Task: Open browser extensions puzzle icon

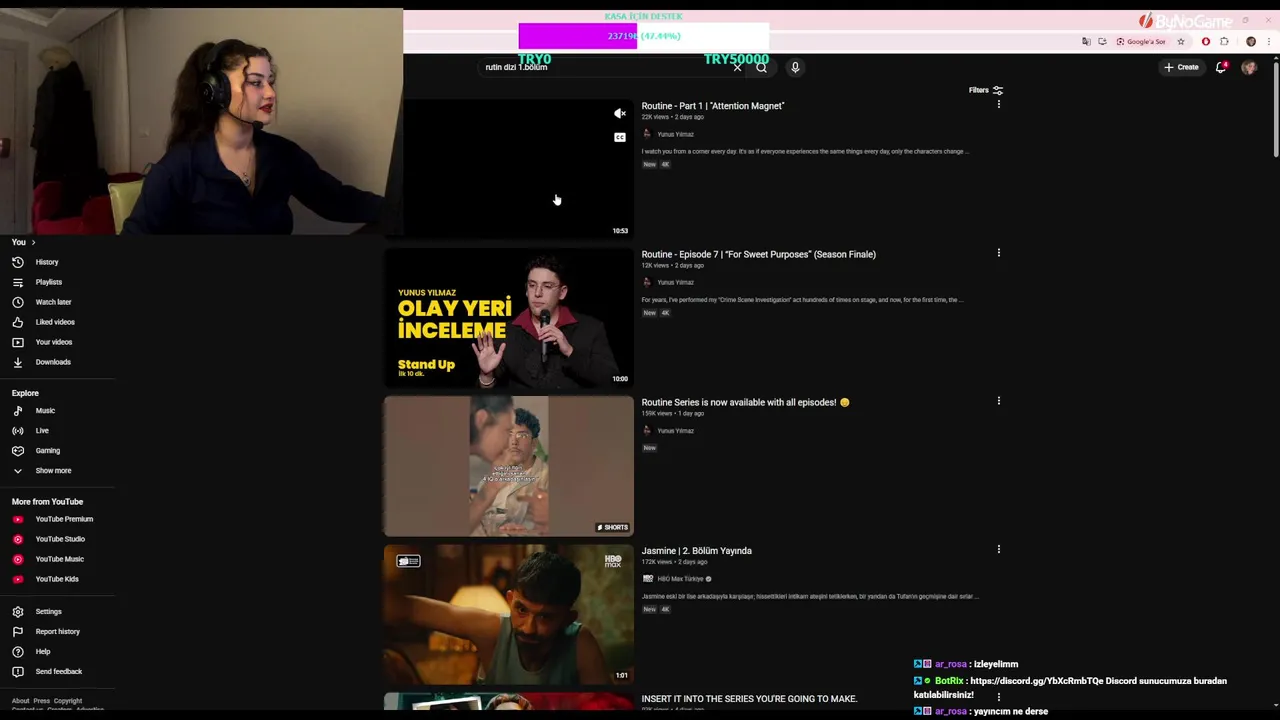Action: 1224,42
